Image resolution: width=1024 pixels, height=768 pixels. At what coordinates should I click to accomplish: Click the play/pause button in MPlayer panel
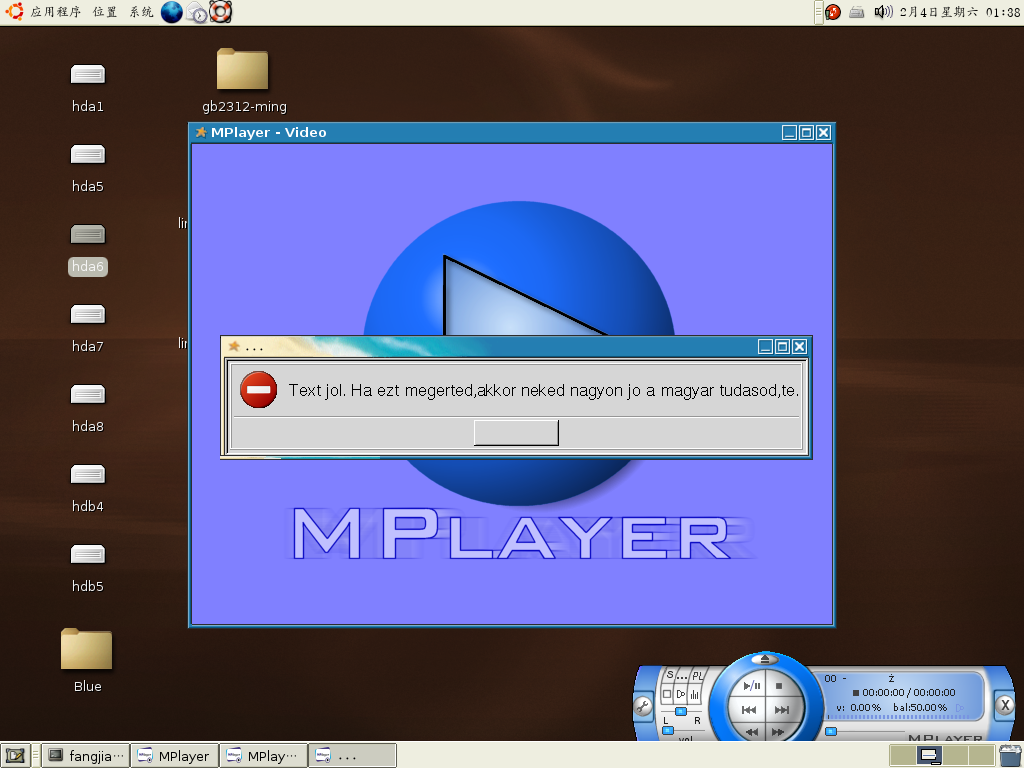tap(752, 686)
